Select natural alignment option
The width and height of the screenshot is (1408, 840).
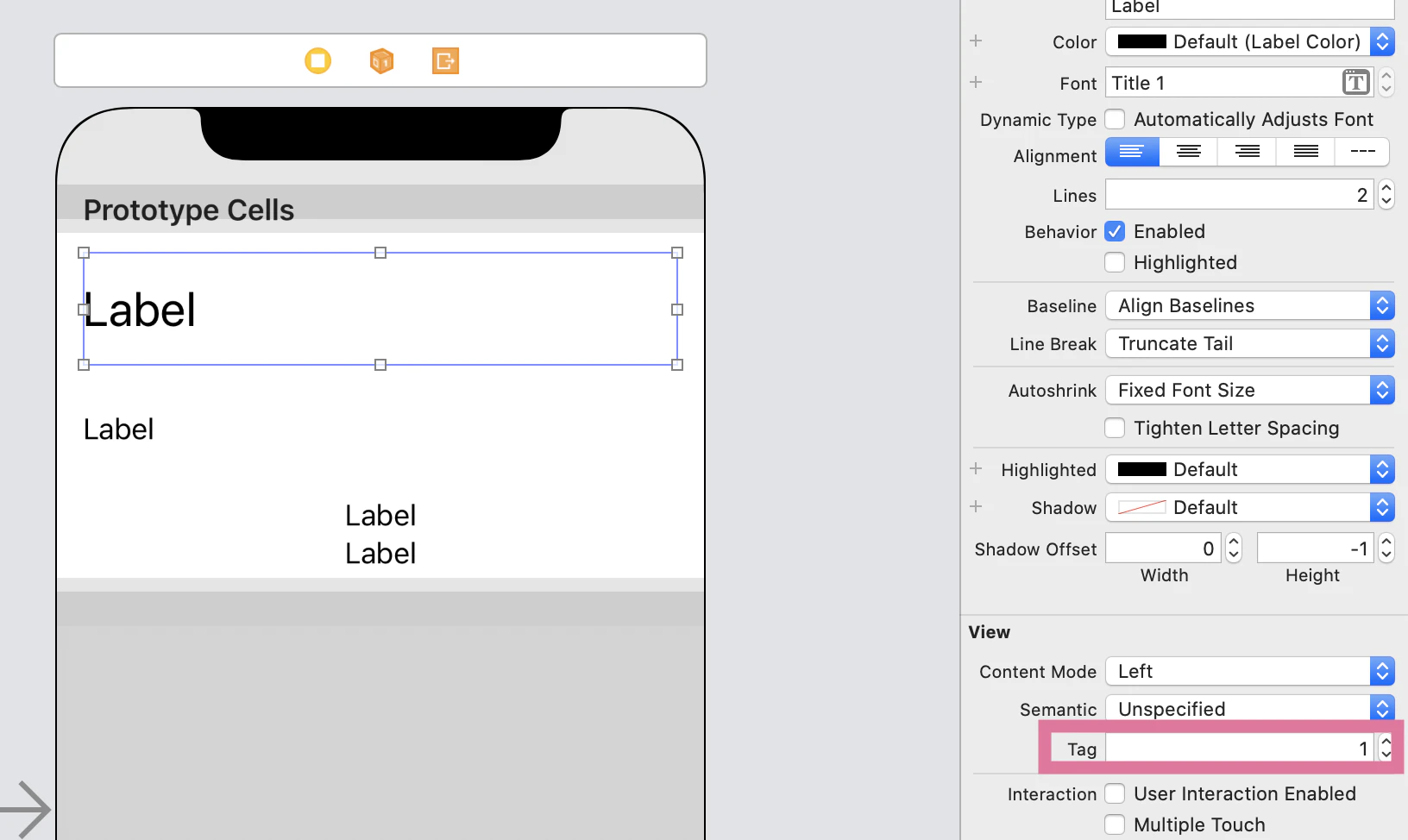(x=1361, y=152)
